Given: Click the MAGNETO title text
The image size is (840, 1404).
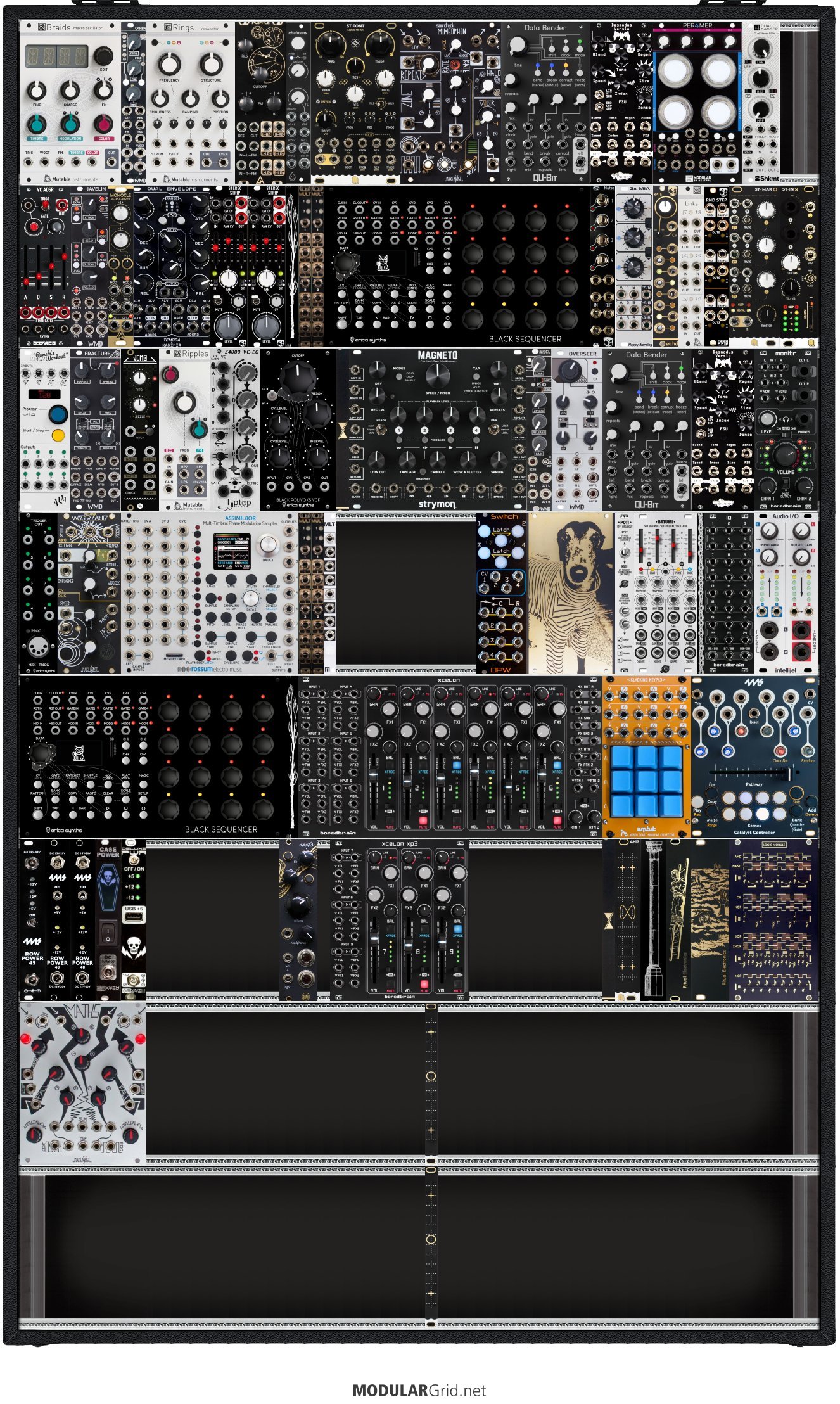Looking at the screenshot, I should pos(437,355).
